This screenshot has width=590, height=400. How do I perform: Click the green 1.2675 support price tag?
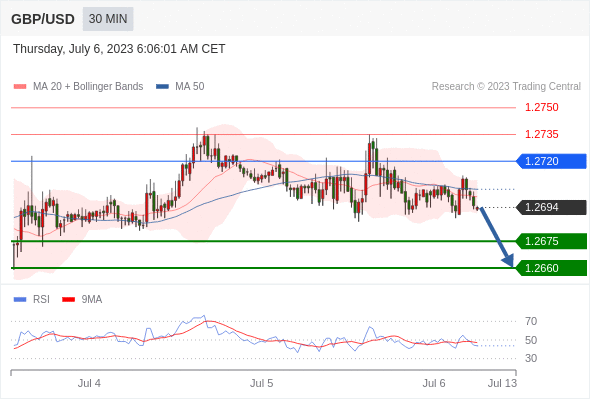click(x=551, y=241)
